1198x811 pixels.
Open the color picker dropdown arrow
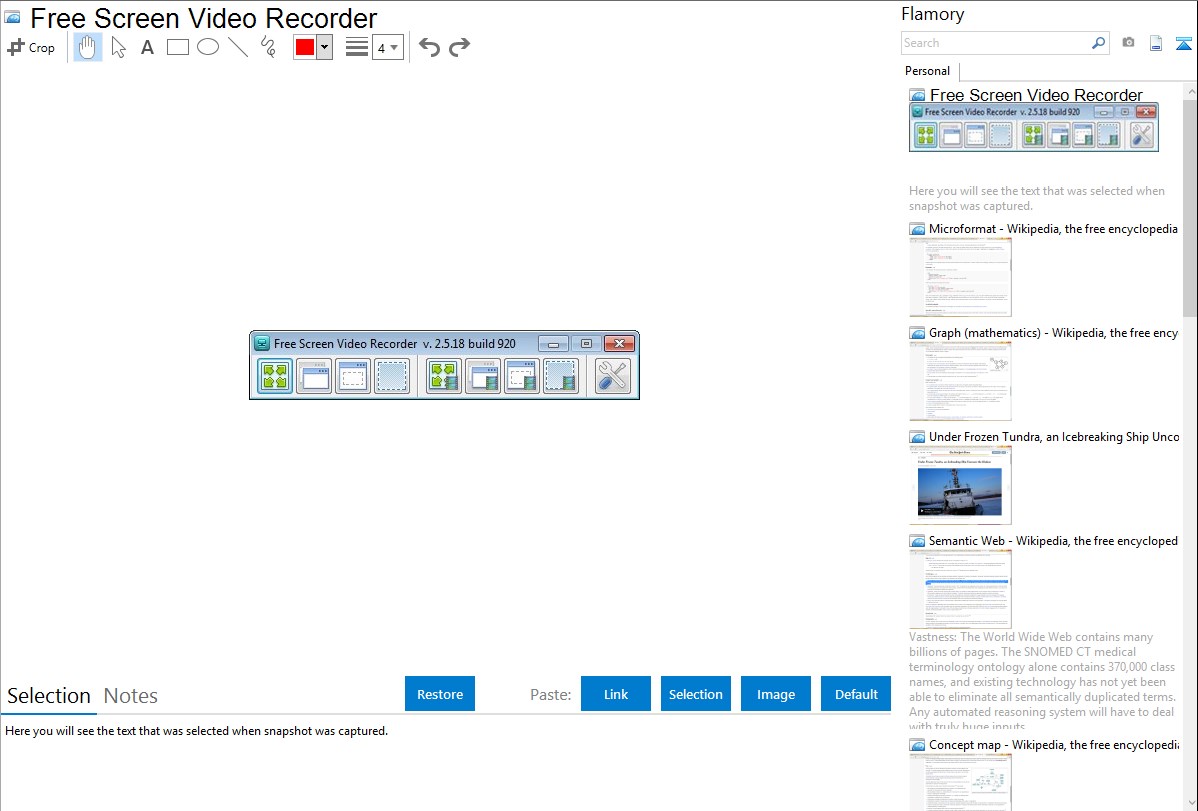point(325,47)
